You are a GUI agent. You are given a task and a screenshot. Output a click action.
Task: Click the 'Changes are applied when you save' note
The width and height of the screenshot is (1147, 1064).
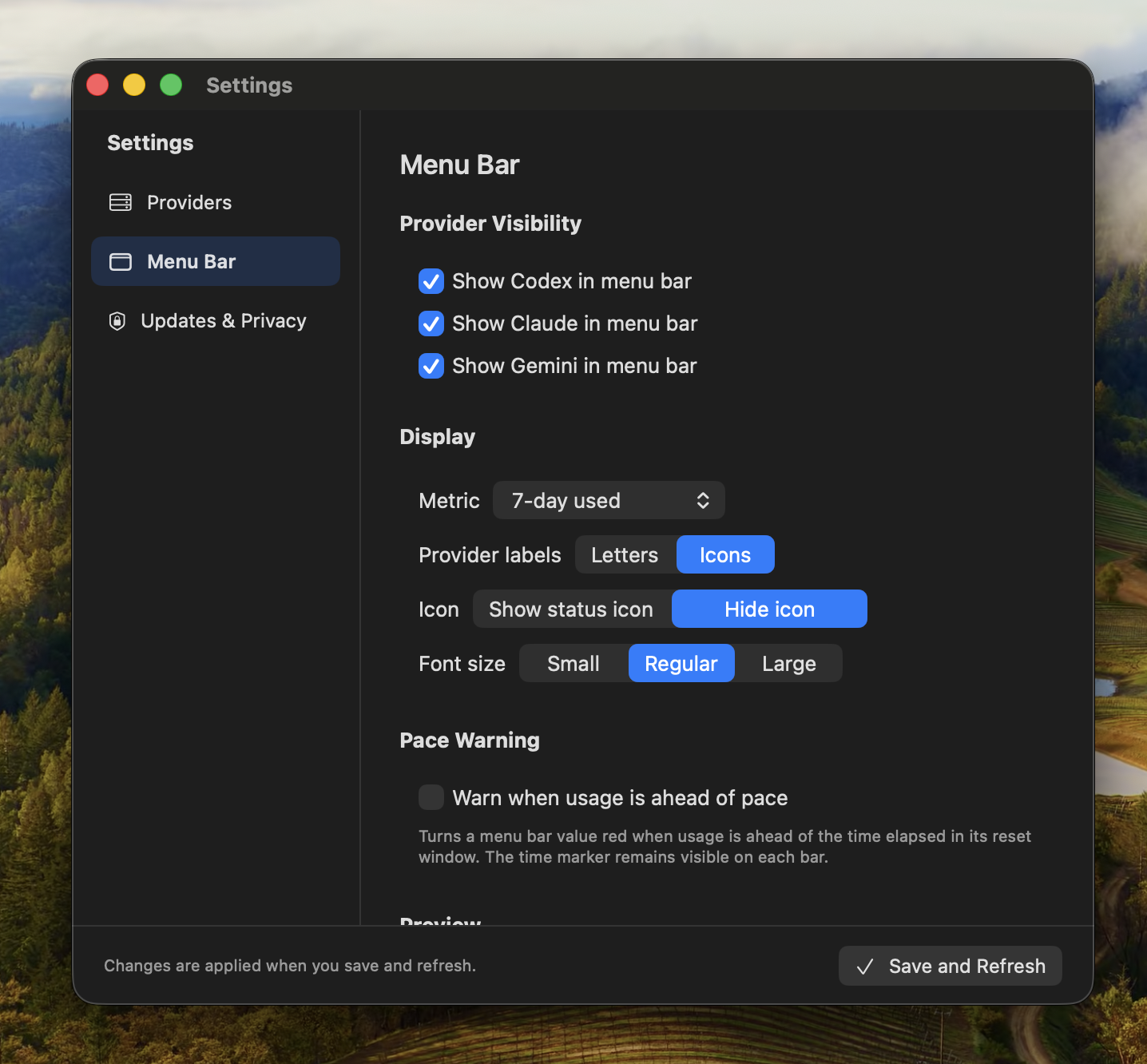pyautogui.click(x=290, y=966)
